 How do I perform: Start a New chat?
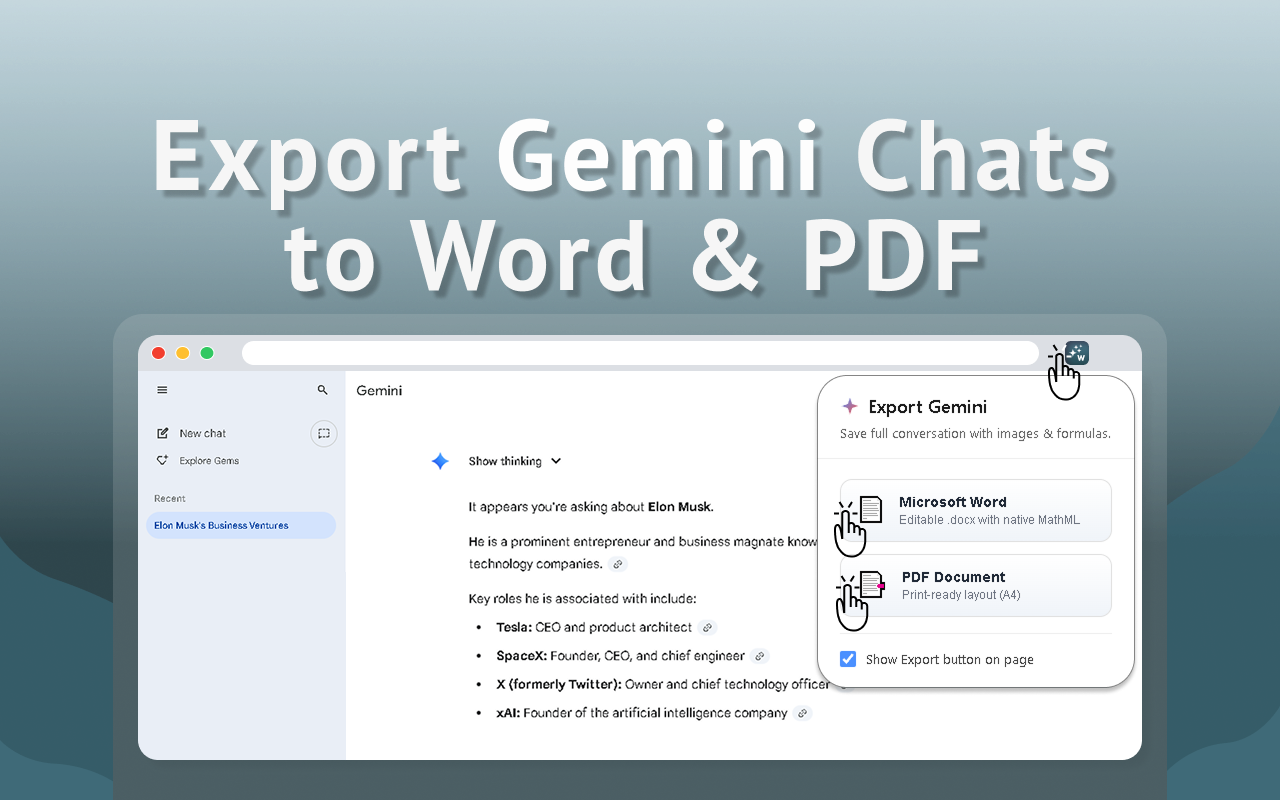pyautogui.click(x=203, y=433)
